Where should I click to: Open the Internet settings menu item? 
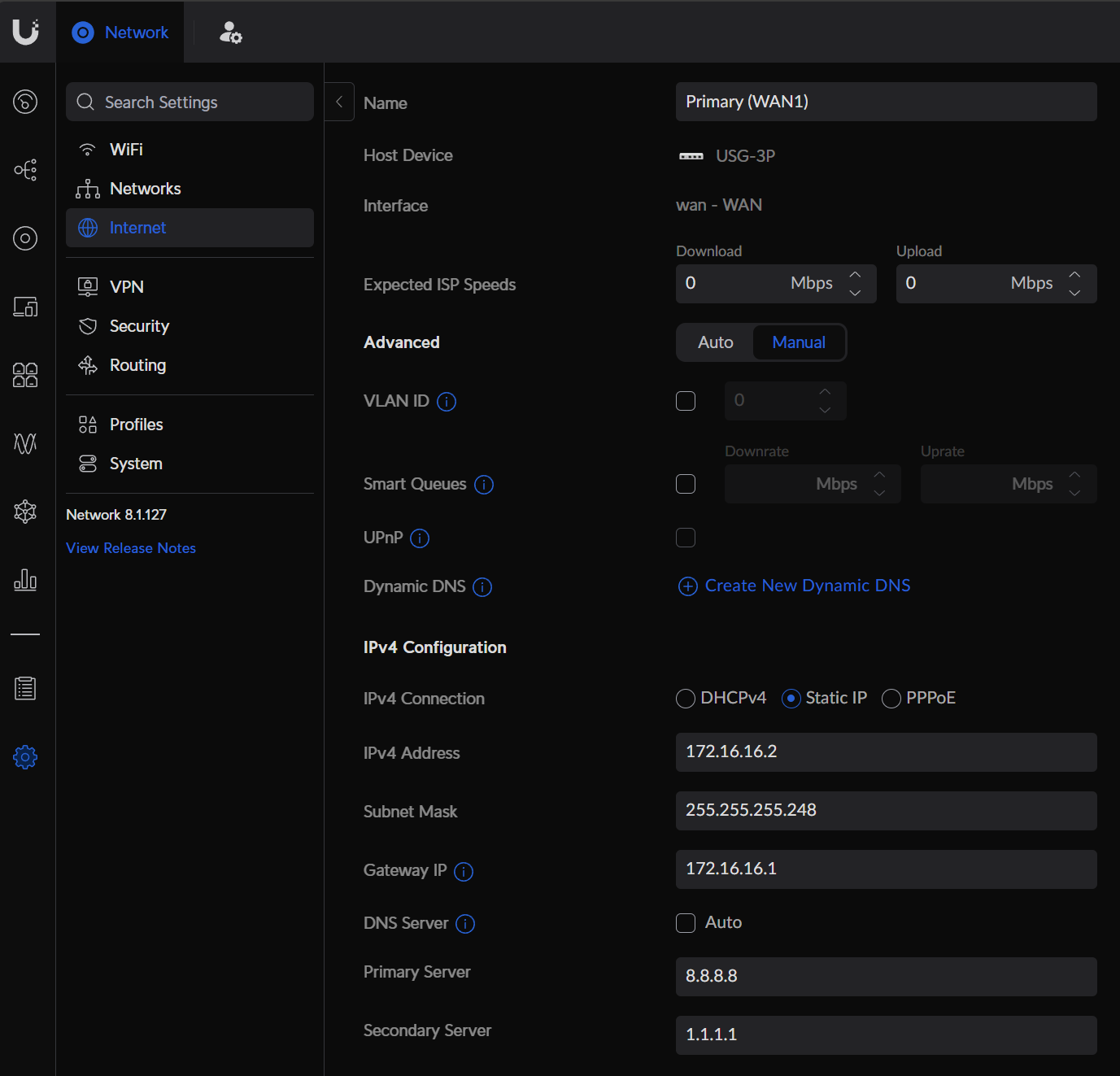[190, 228]
